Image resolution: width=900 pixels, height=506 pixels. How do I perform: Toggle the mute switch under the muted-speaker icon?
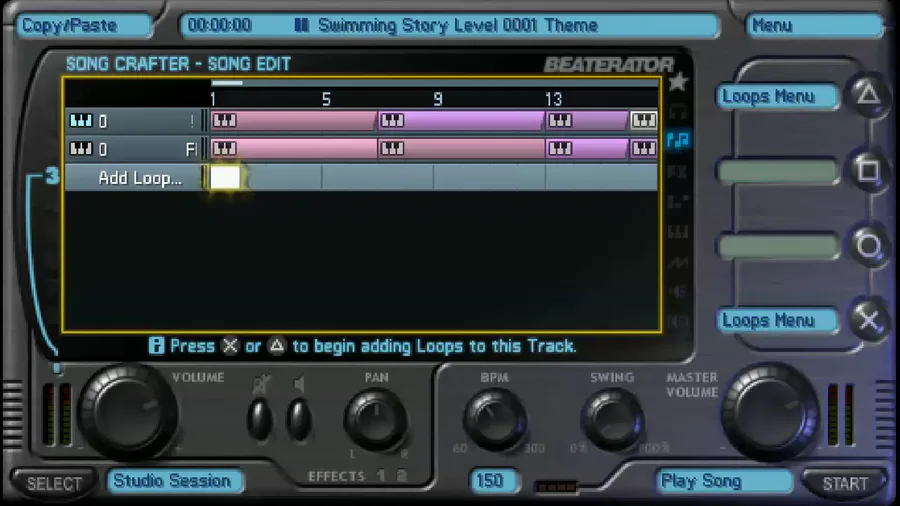click(x=259, y=419)
